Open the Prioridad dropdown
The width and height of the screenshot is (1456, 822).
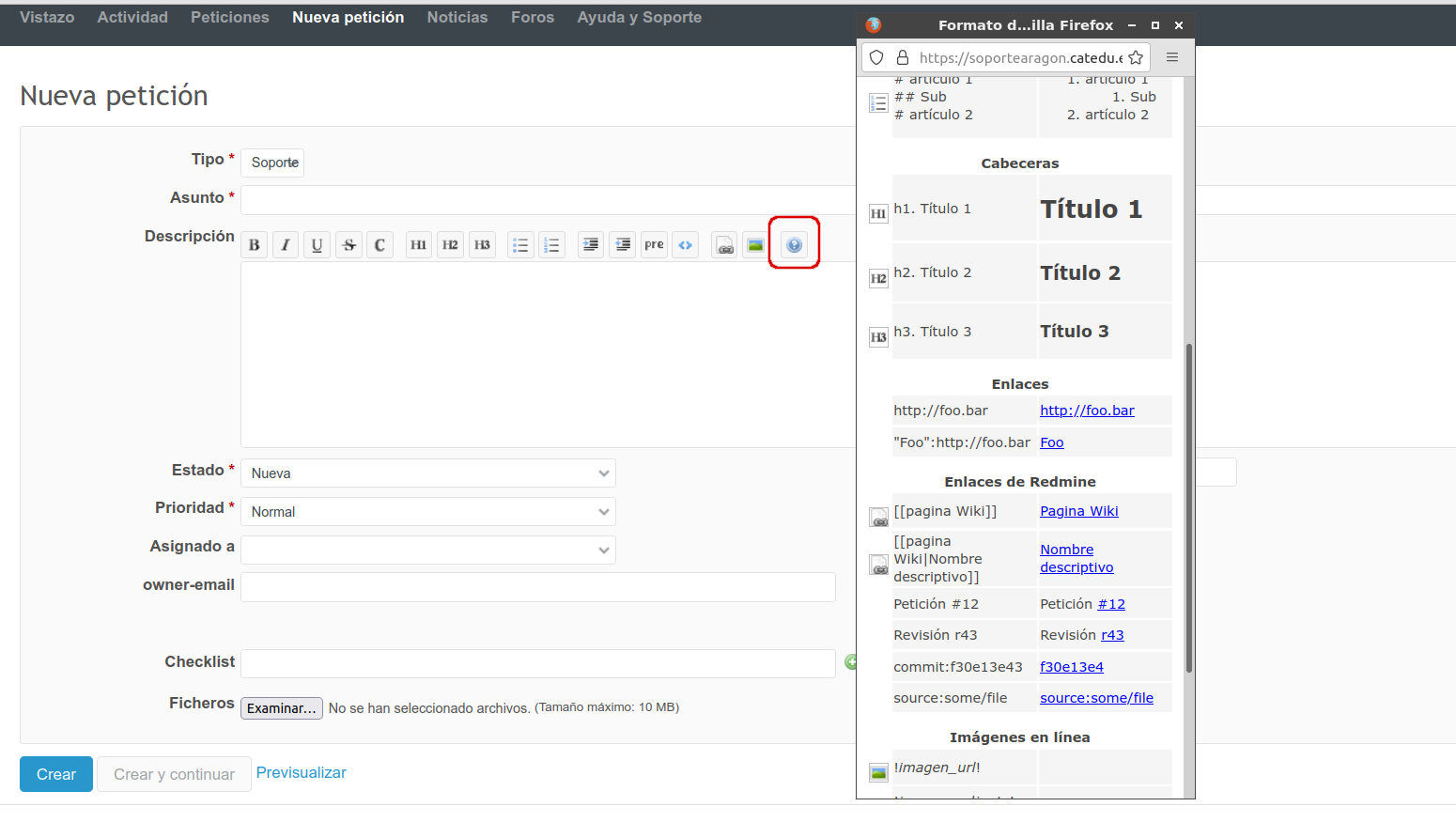pyautogui.click(x=428, y=512)
